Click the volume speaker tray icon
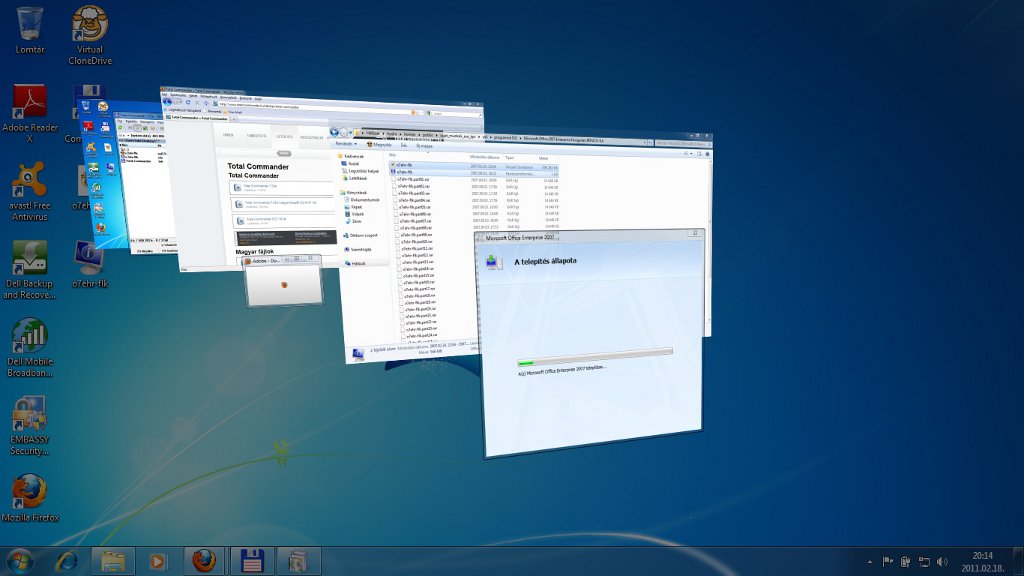Image resolution: width=1024 pixels, height=576 pixels. pyautogui.click(x=942, y=562)
